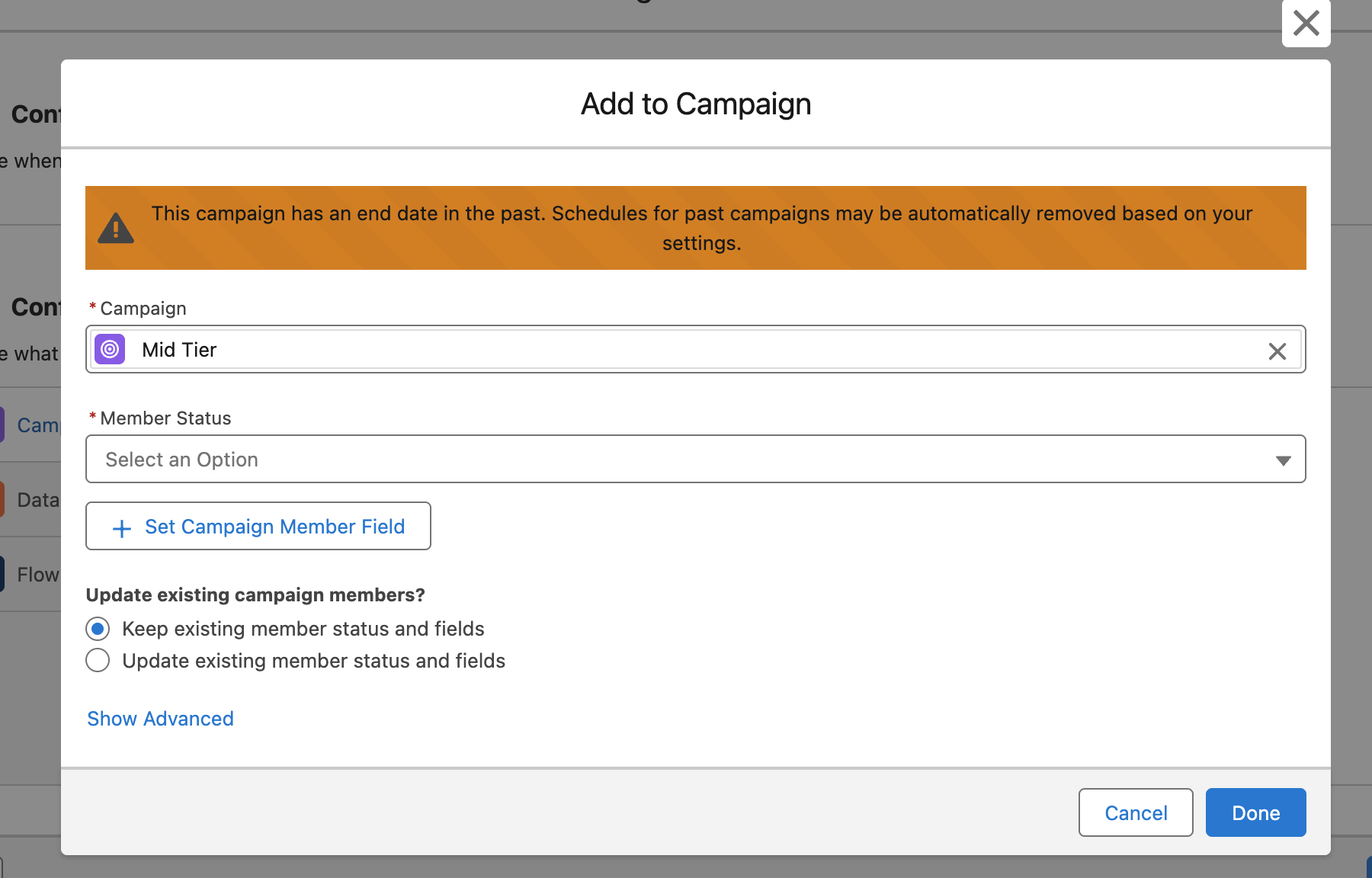Viewport: 1372px width, 878px height.
Task: Click the plus icon beside Set Campaign Member Field
Action: click(122, 527)
